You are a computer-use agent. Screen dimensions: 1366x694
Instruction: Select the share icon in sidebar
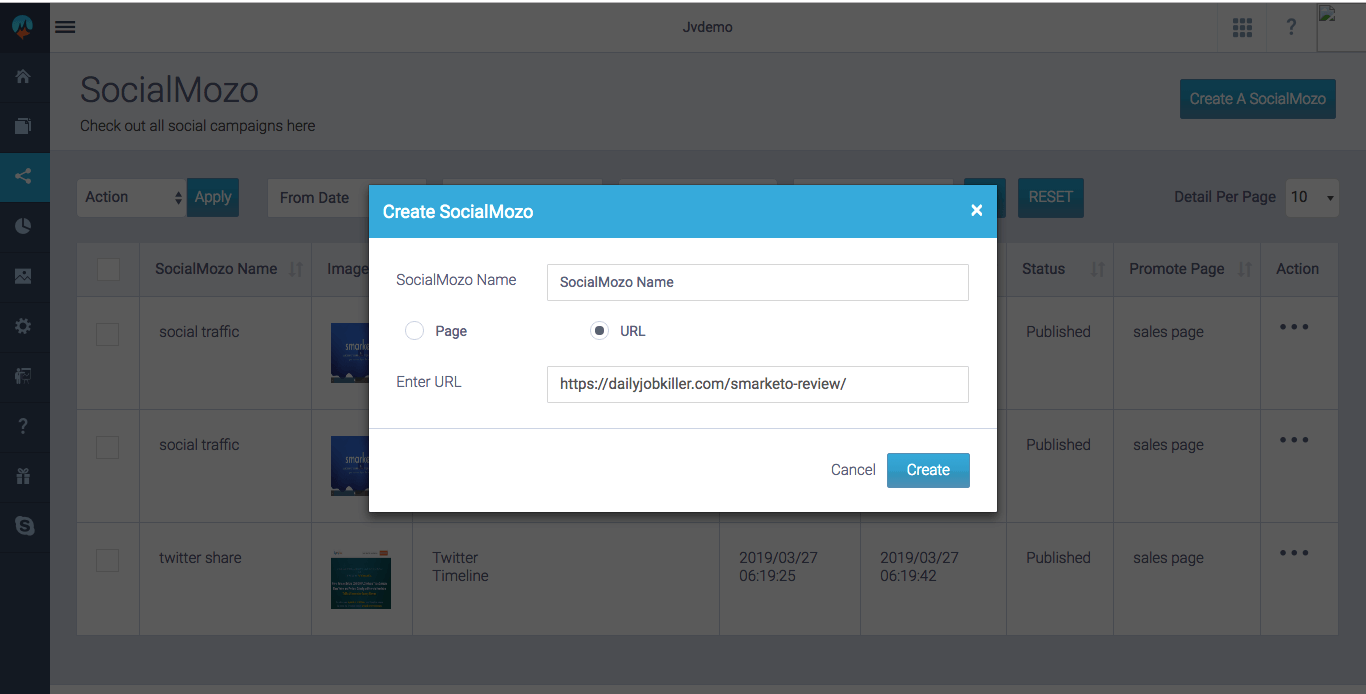pos(23,176)
